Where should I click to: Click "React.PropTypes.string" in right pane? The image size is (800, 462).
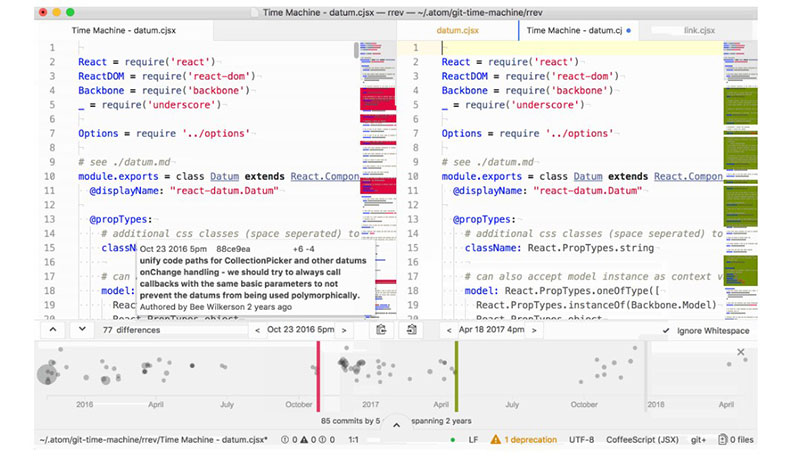click(x=590, y=248)
